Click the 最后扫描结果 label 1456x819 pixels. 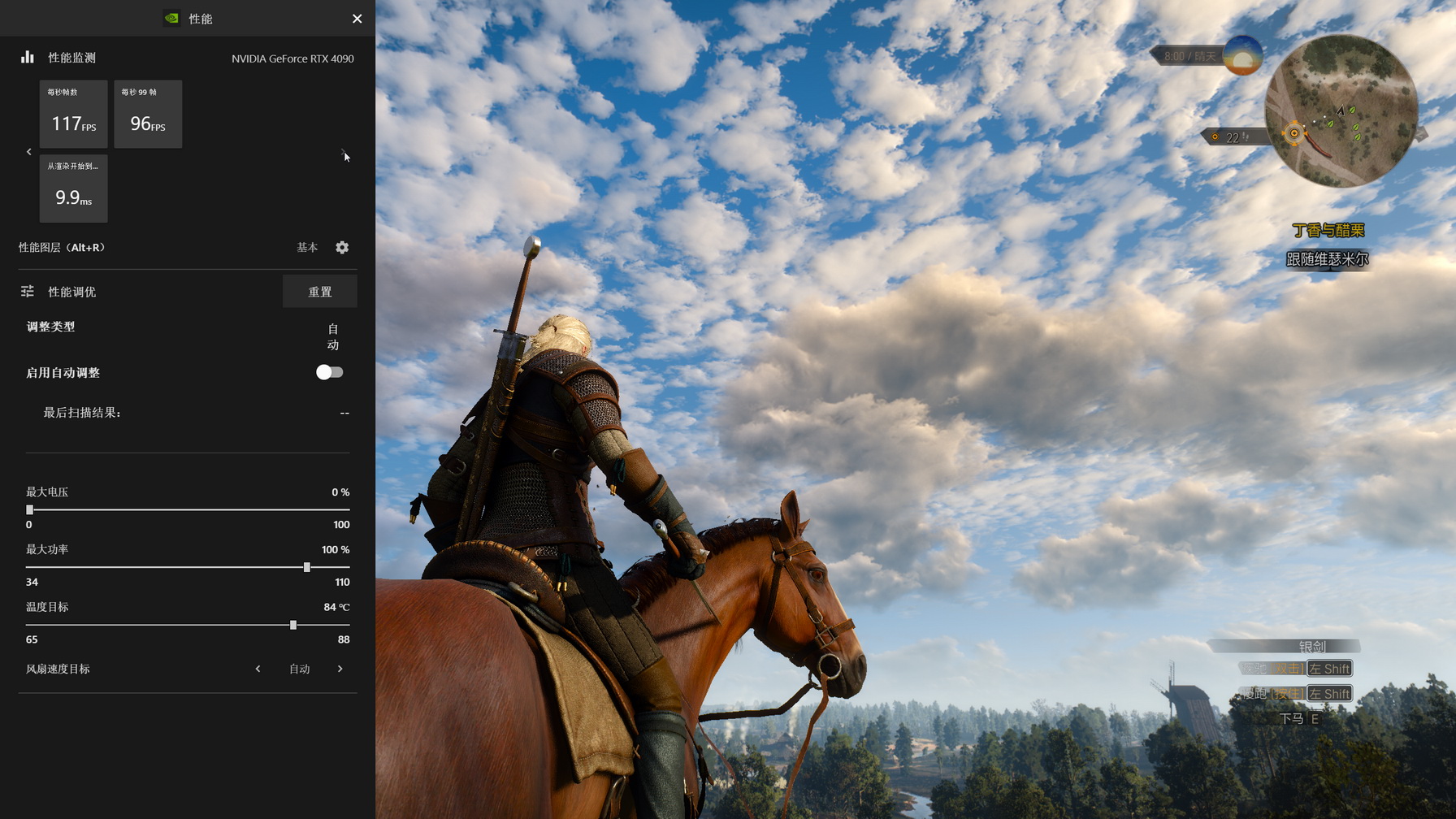pyautogui.click(x=82, y=413)
